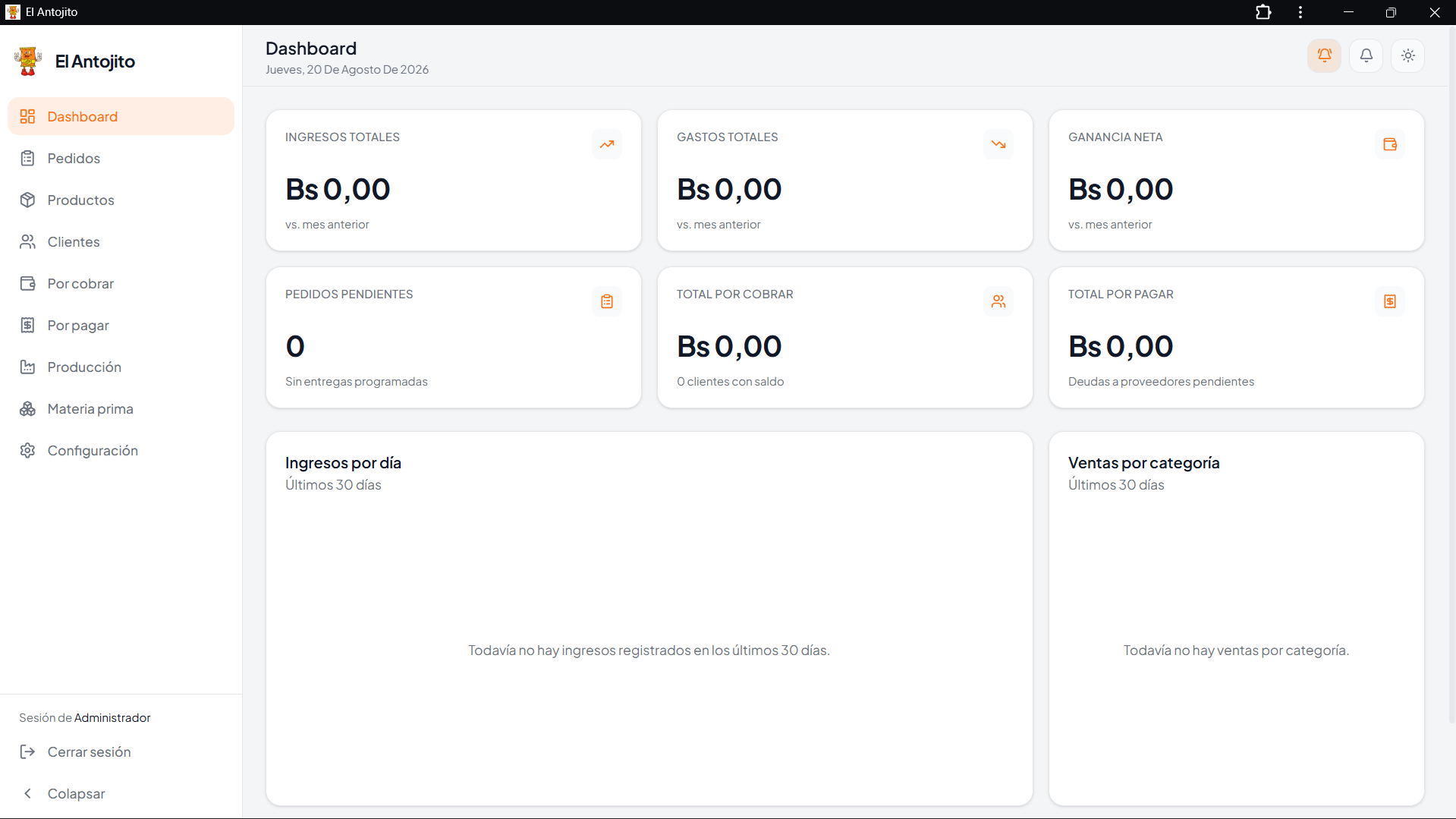Click the trending-down icon on Gastos Totales
Image resolution: width=1456 pixels, height=819 pixels.
pyautogui.click(x=998, y=144)
